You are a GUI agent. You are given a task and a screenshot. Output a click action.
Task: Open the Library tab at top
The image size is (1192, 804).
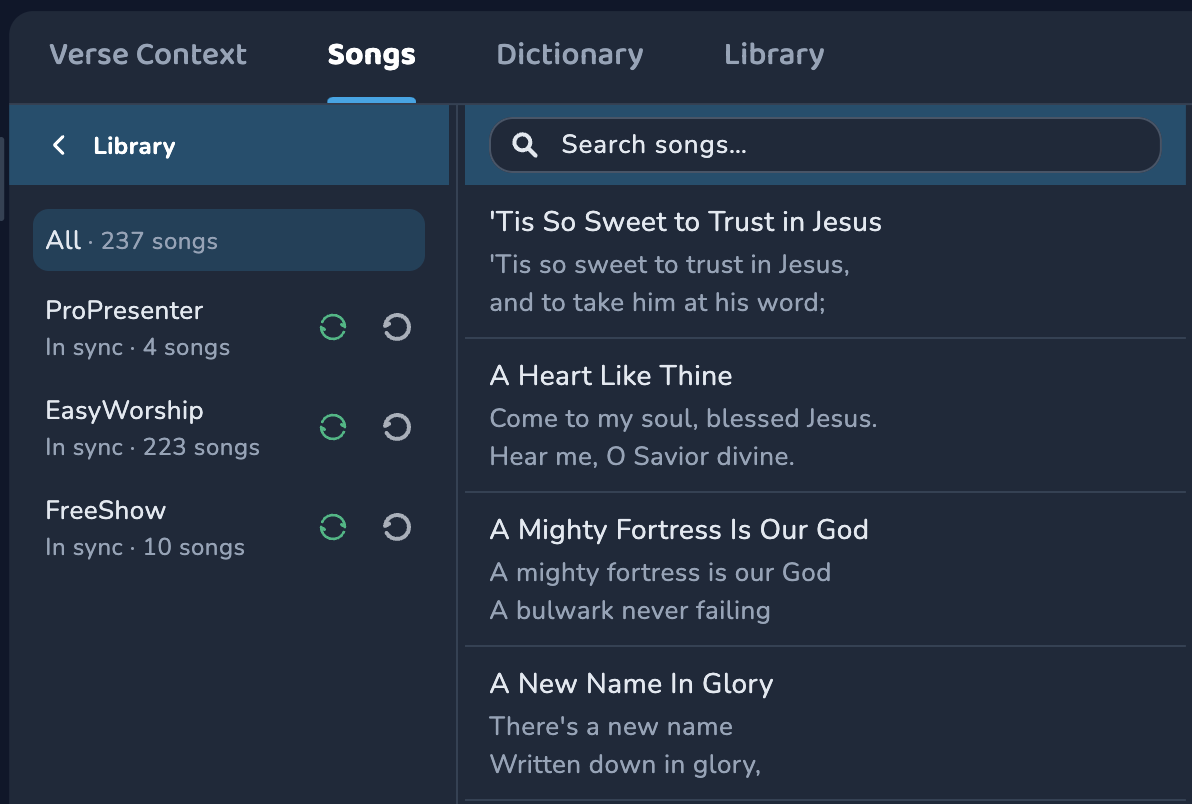coord(774,55)
